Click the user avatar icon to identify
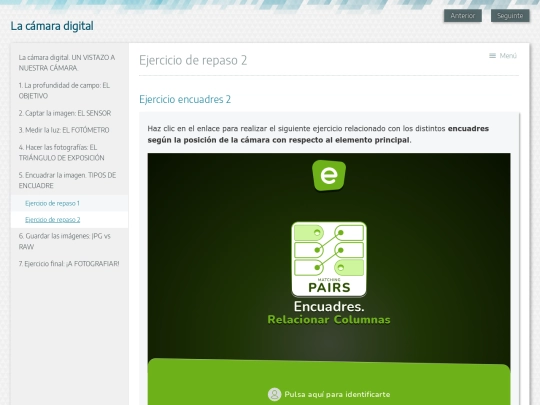The image size is (540, 405). pyautogui.click(x=274, y=394)
